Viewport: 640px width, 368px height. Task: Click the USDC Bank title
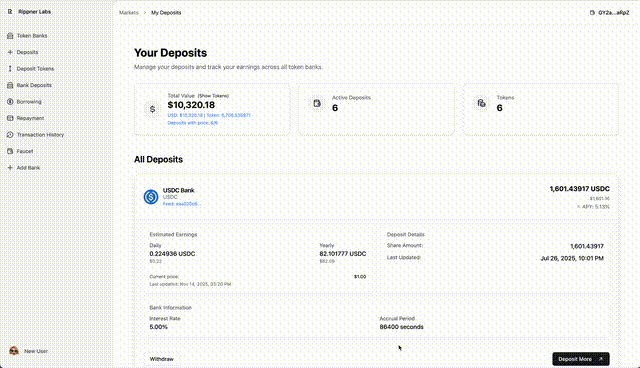(x=178, y=190)
